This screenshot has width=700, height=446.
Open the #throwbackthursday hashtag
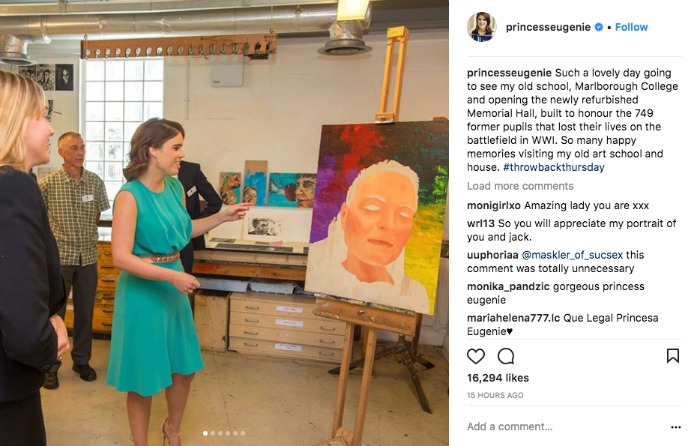pyautogui.click(x=554, y=167)
